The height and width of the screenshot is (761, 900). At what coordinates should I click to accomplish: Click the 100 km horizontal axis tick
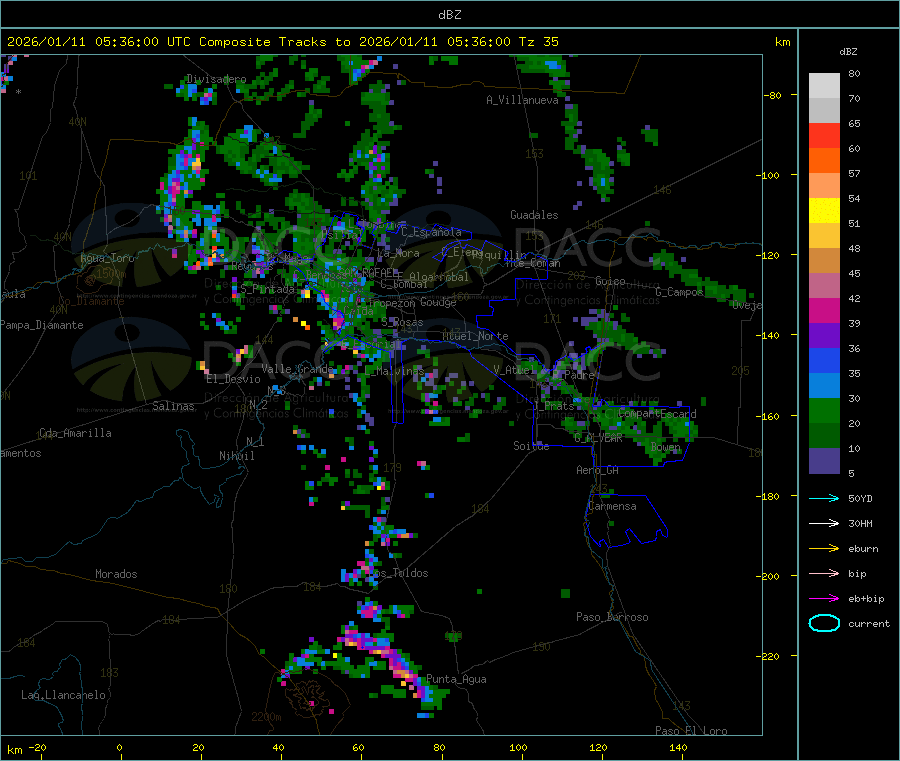(518, 748)
